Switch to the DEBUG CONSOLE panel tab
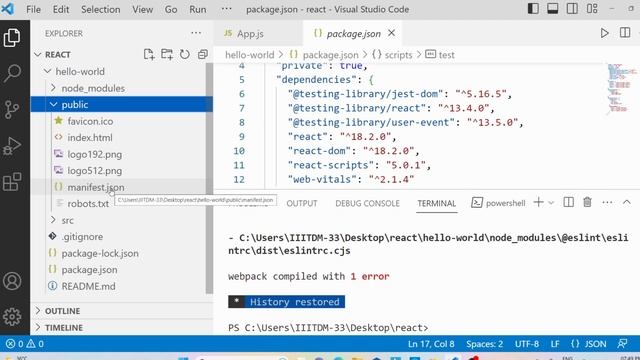The image size is (640, 360). pos(367,203)
